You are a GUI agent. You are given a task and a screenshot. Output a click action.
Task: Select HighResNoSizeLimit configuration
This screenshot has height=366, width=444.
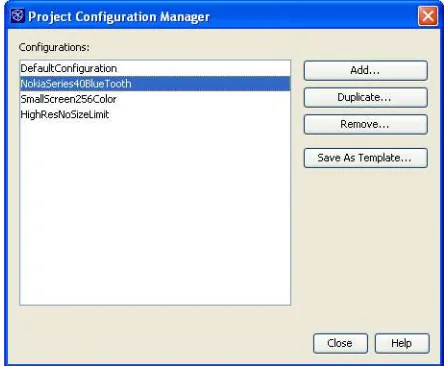pyautogui.click(x=155, y=114)
